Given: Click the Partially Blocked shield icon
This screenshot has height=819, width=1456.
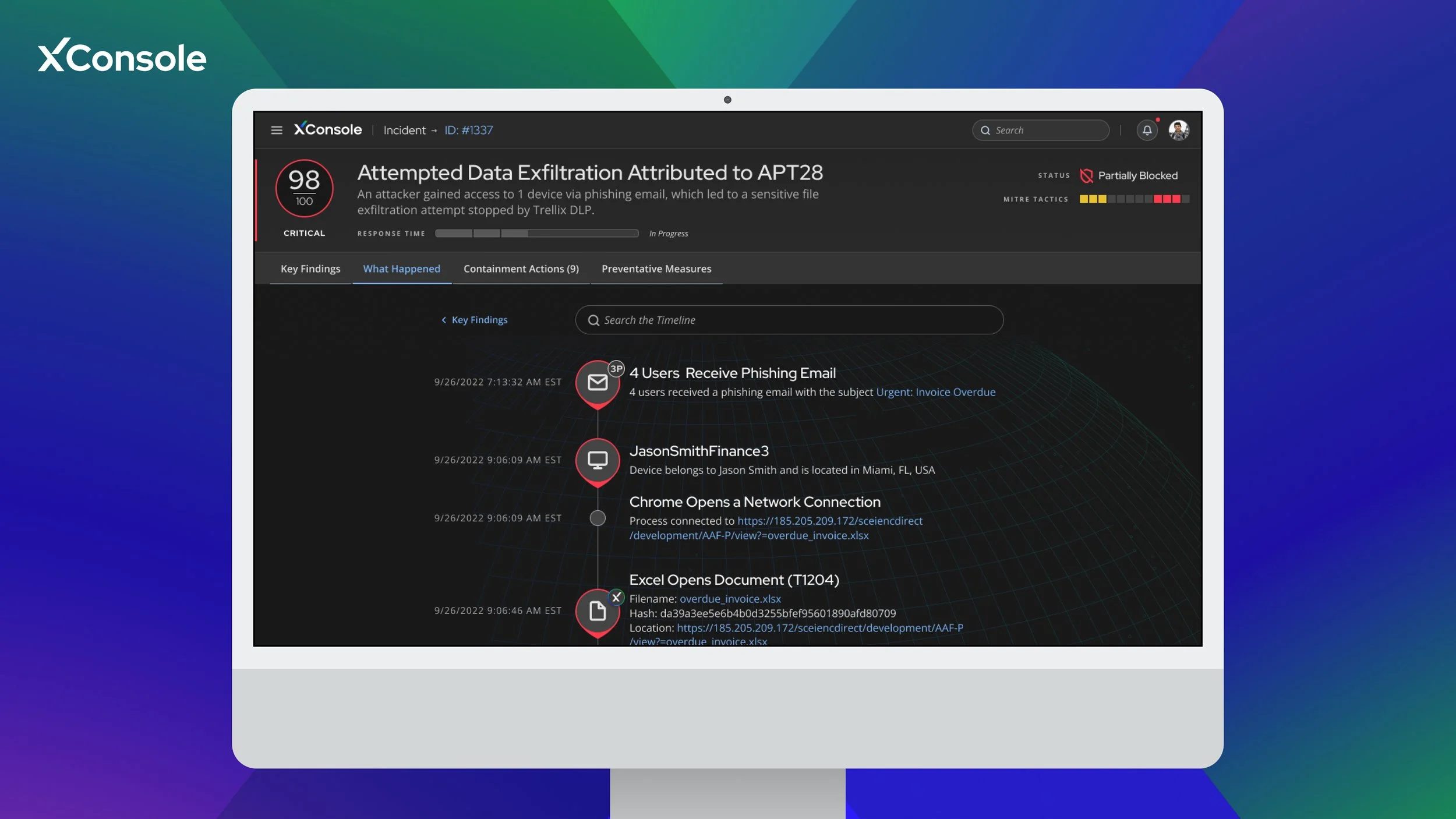Looking at the screenshot, I should (1086, 175).
